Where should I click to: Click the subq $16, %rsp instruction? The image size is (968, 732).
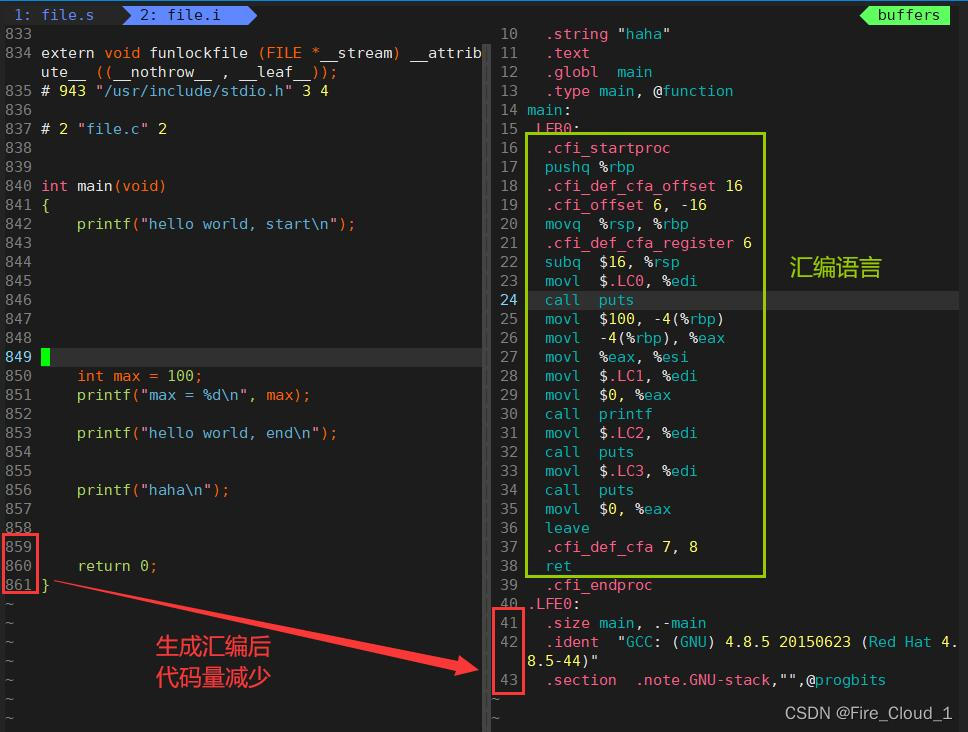(612, 262)
